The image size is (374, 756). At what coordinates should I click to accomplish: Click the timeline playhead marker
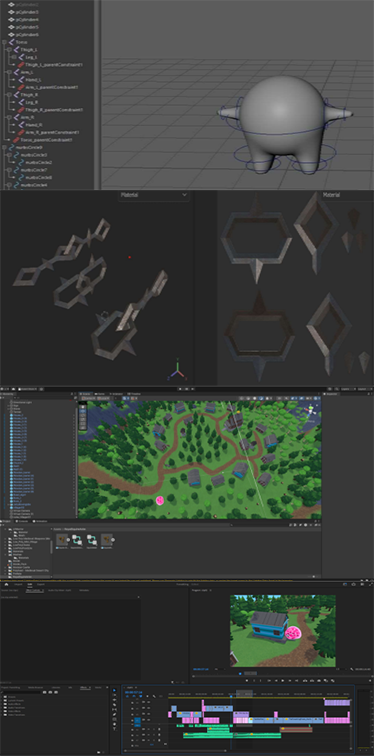coord(231,696)
